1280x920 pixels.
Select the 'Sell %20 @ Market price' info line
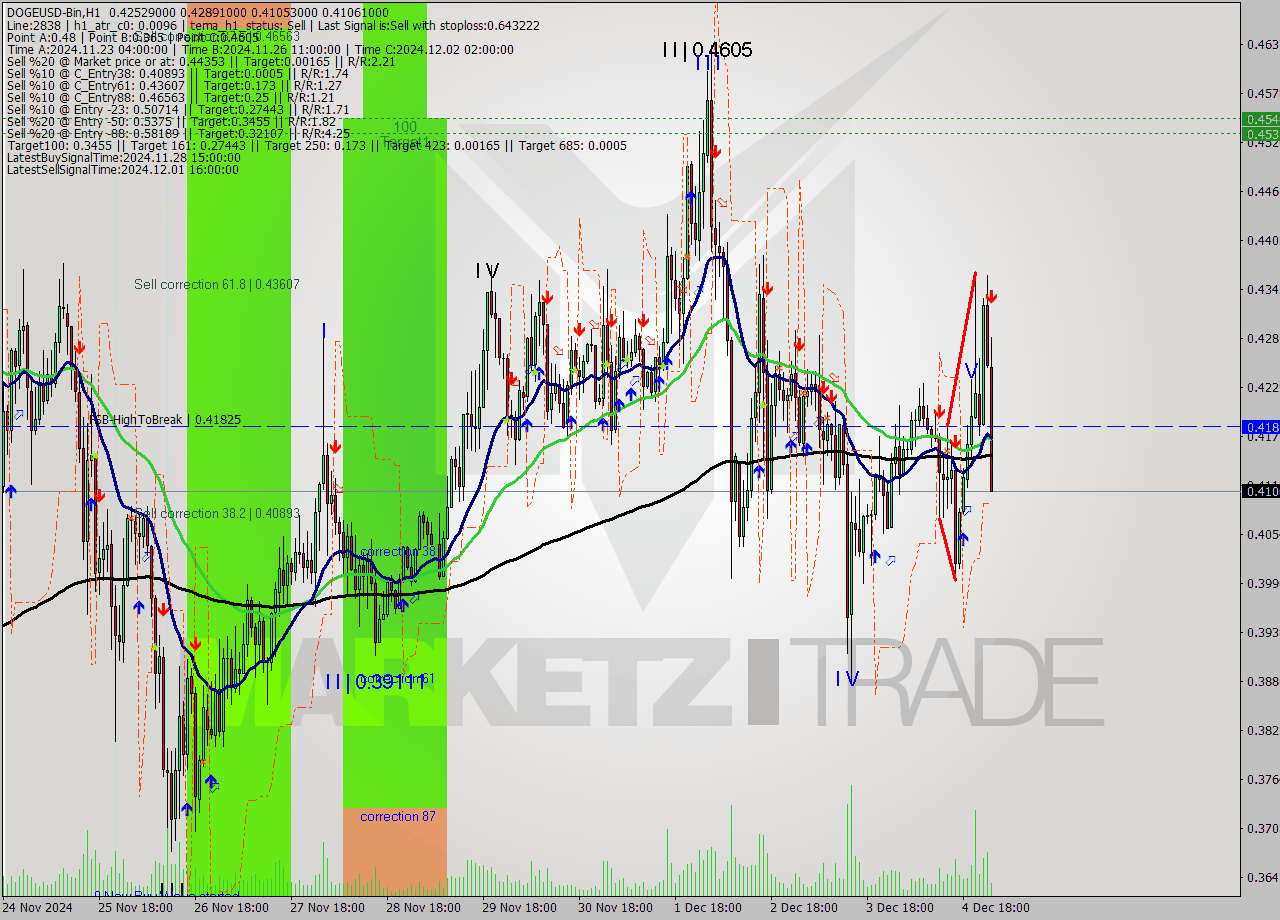tap(201, 61)
